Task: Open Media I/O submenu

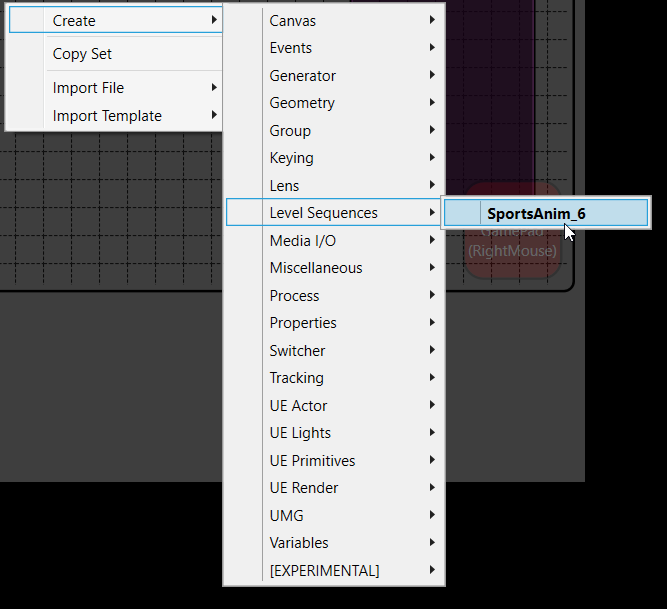Action: [302, 240]
